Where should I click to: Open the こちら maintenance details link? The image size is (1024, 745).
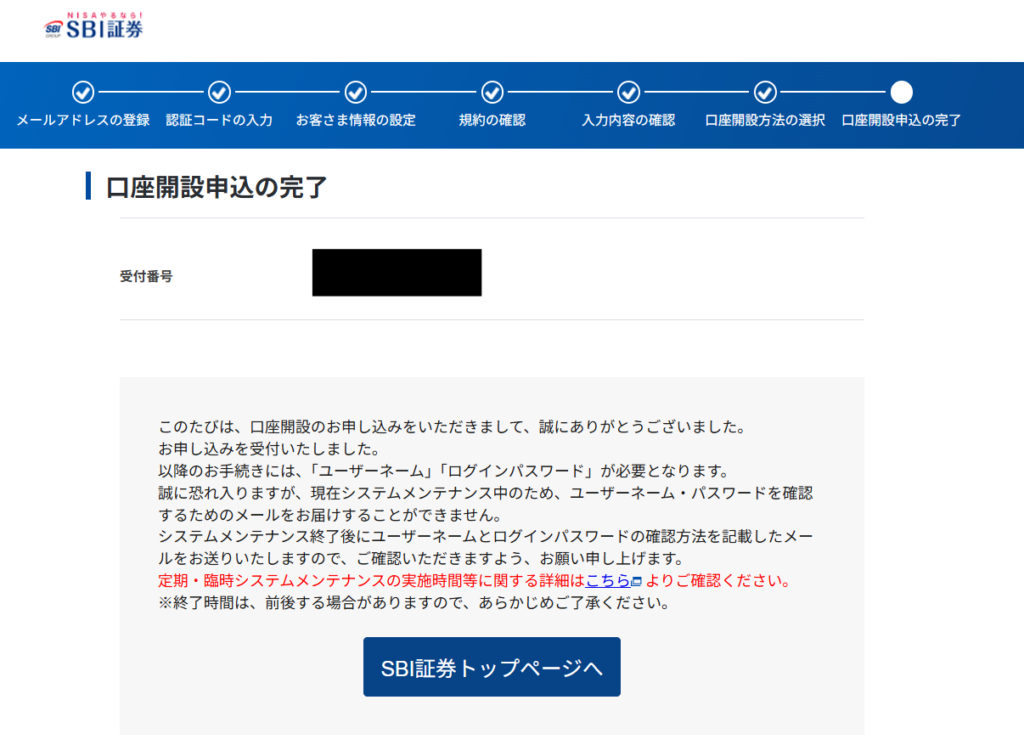607,581
